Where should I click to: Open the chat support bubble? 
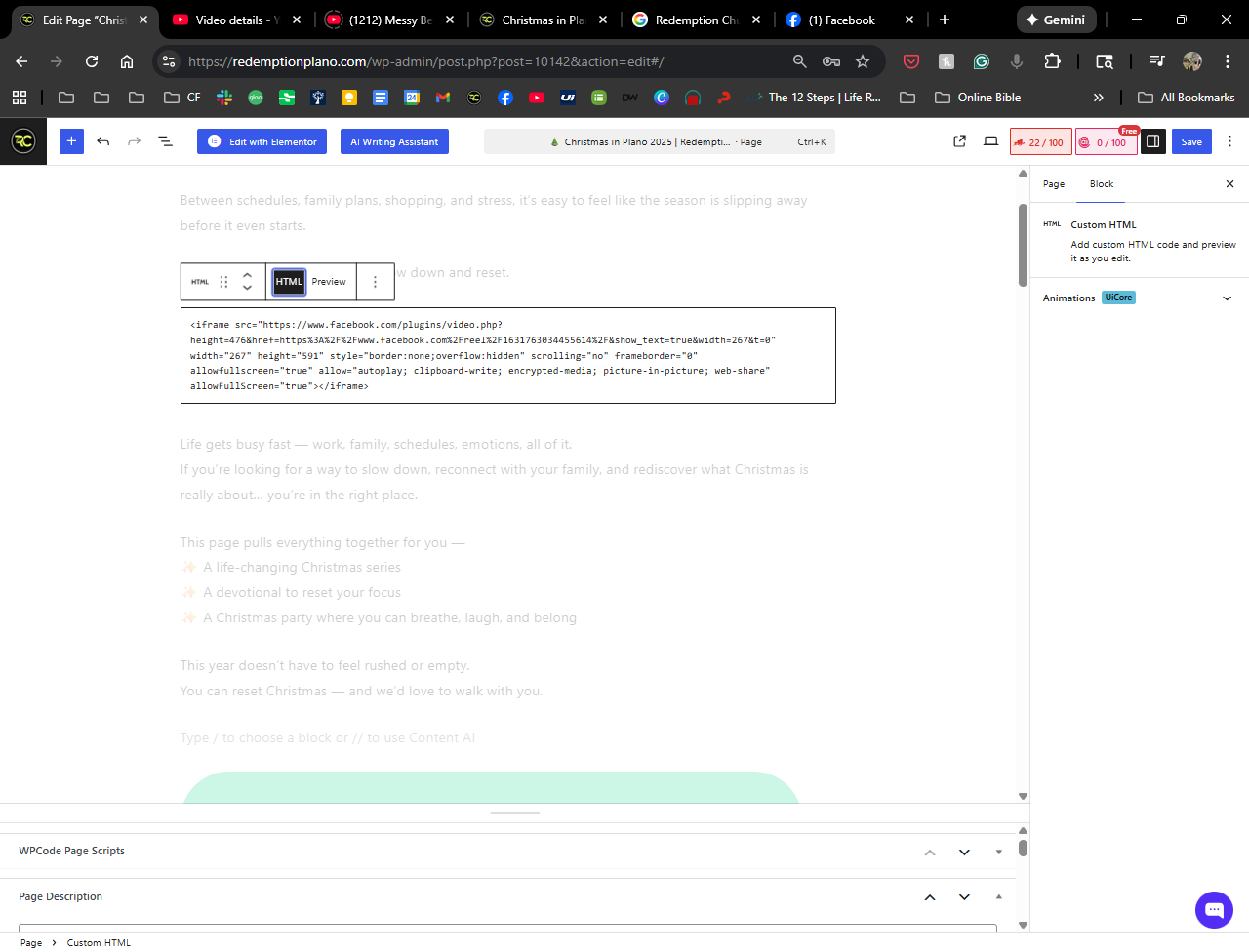tap(1214, 910)
